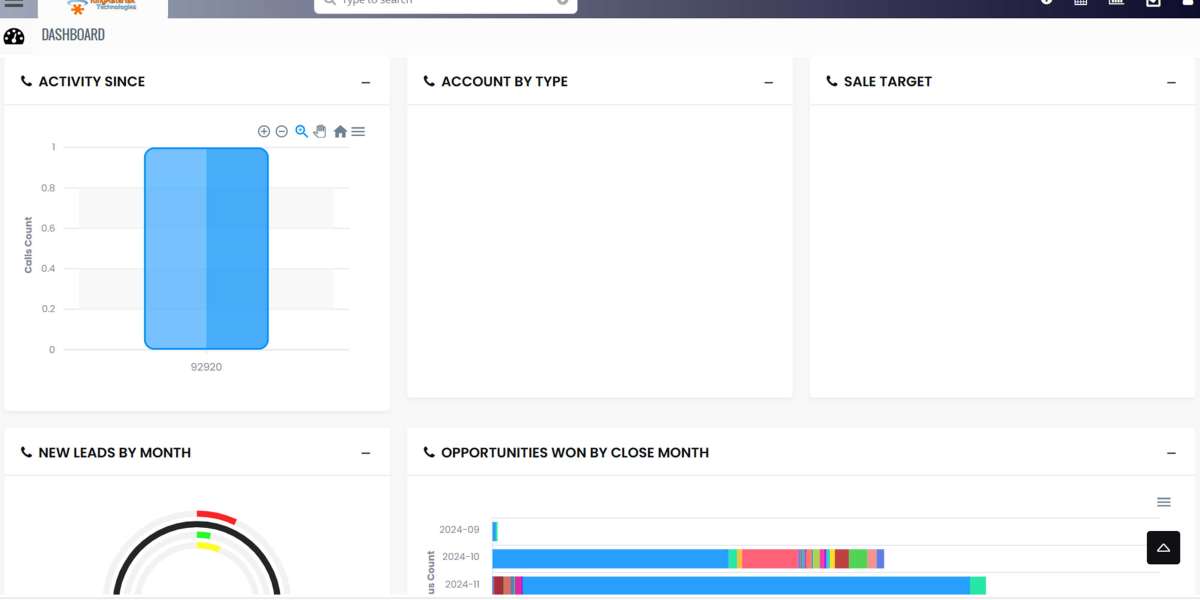Collapse the Activity Since panel
The image size is (1200, 600).
[x=366, y=83]
